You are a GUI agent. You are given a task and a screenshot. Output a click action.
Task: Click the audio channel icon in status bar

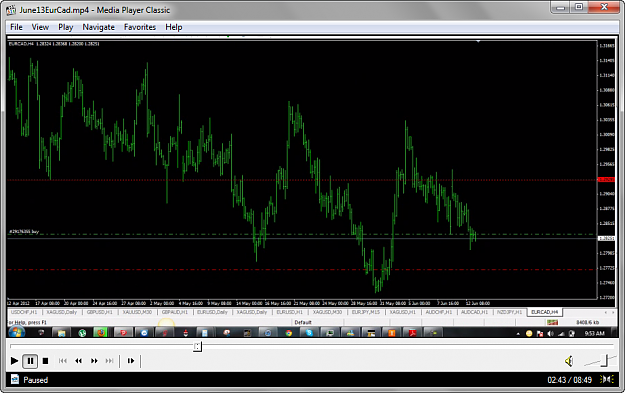(x=607, y=379)
